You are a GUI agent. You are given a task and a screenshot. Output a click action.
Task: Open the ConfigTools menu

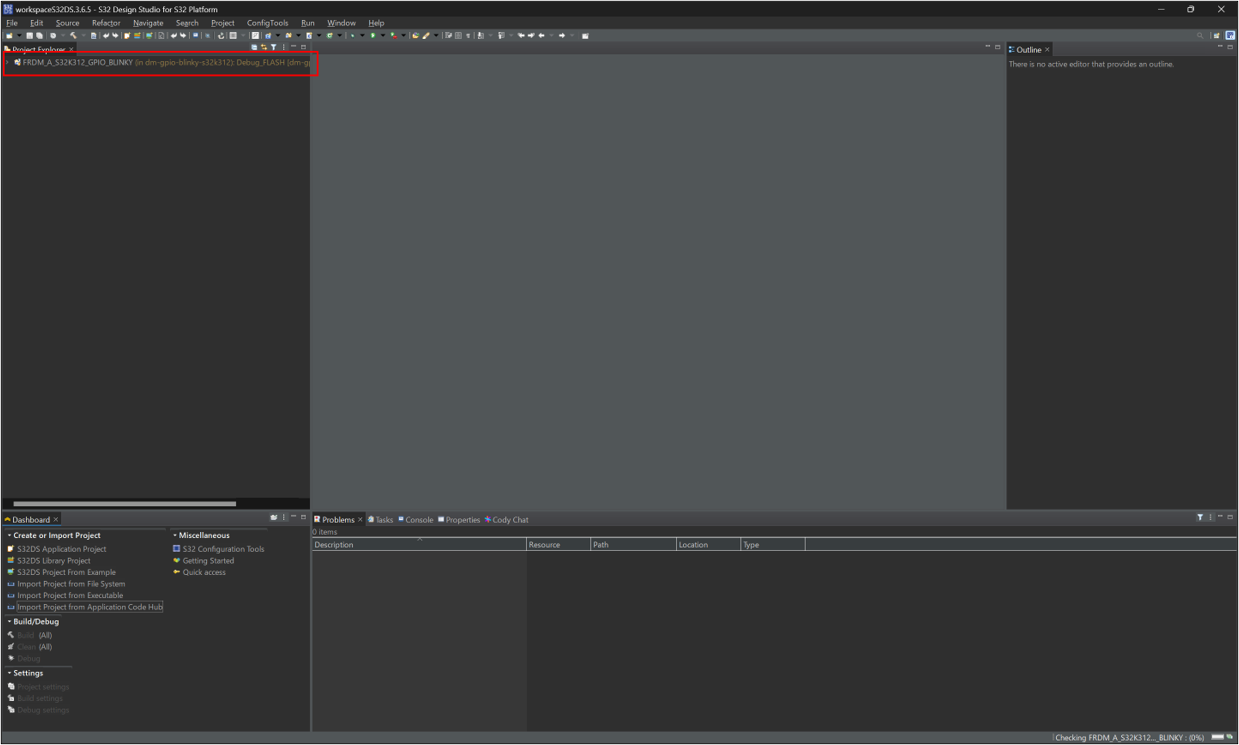tap(267, 23)
